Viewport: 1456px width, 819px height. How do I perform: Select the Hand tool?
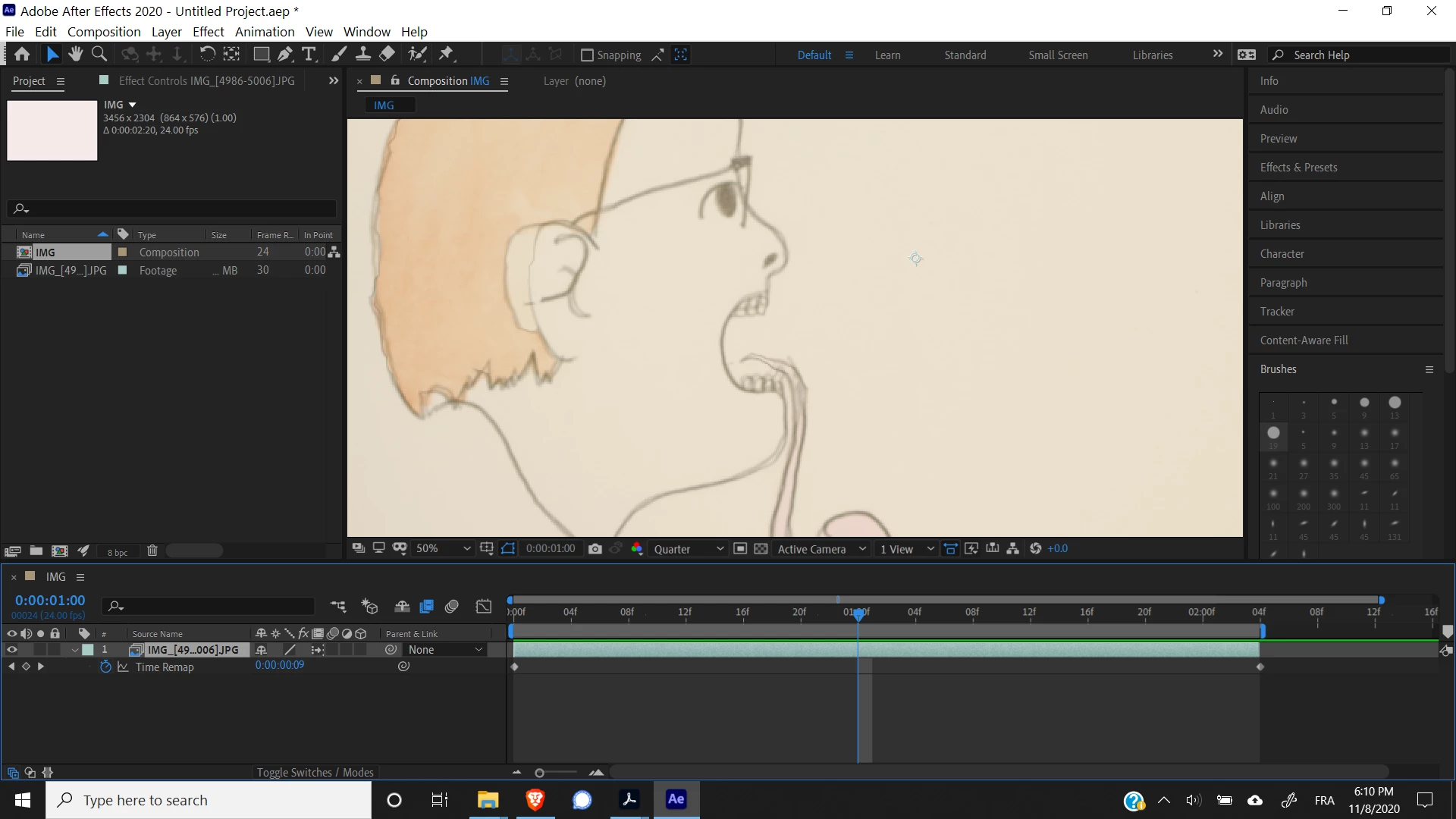[75, 54]
